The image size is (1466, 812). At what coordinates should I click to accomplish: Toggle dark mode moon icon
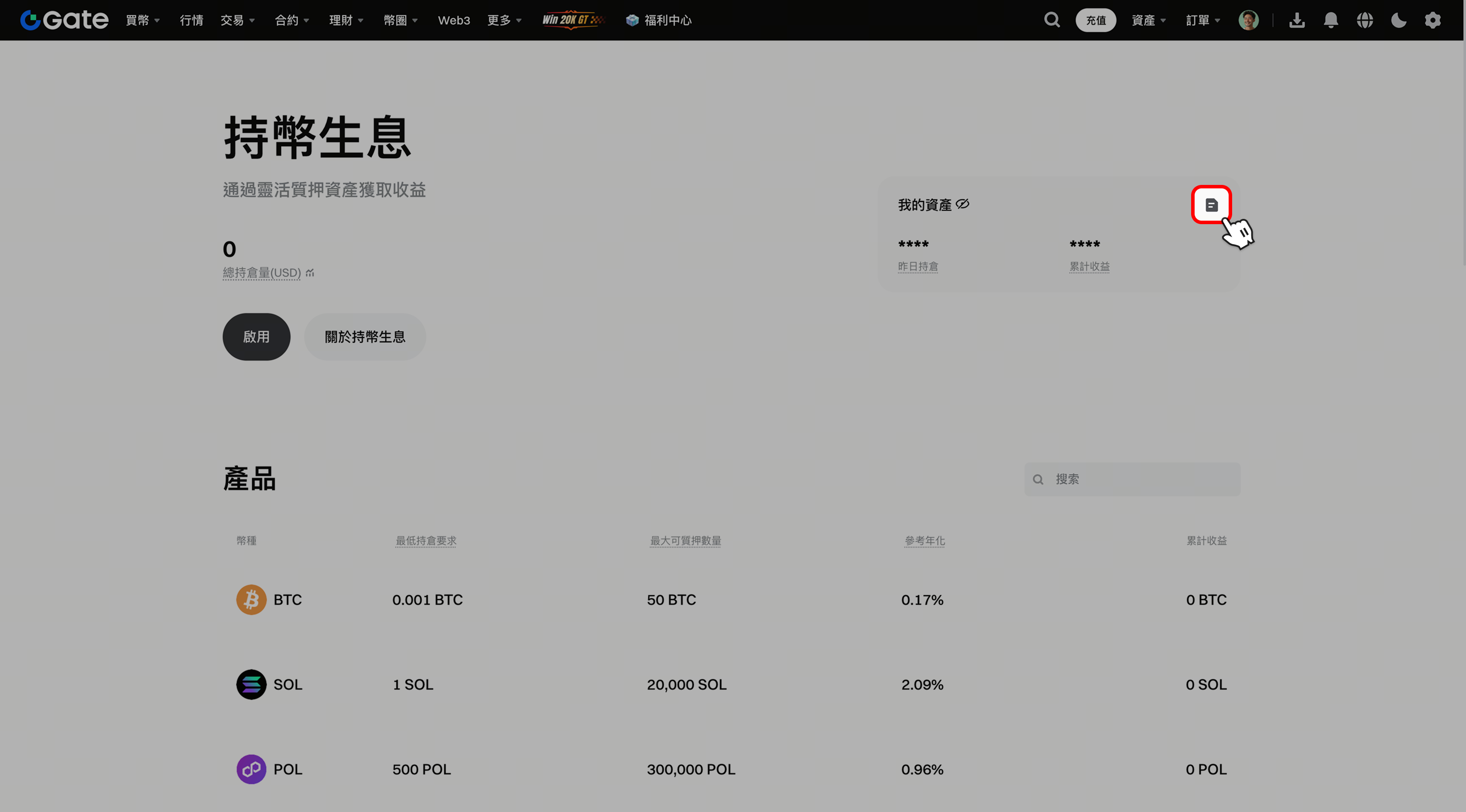coord(1398,20)
